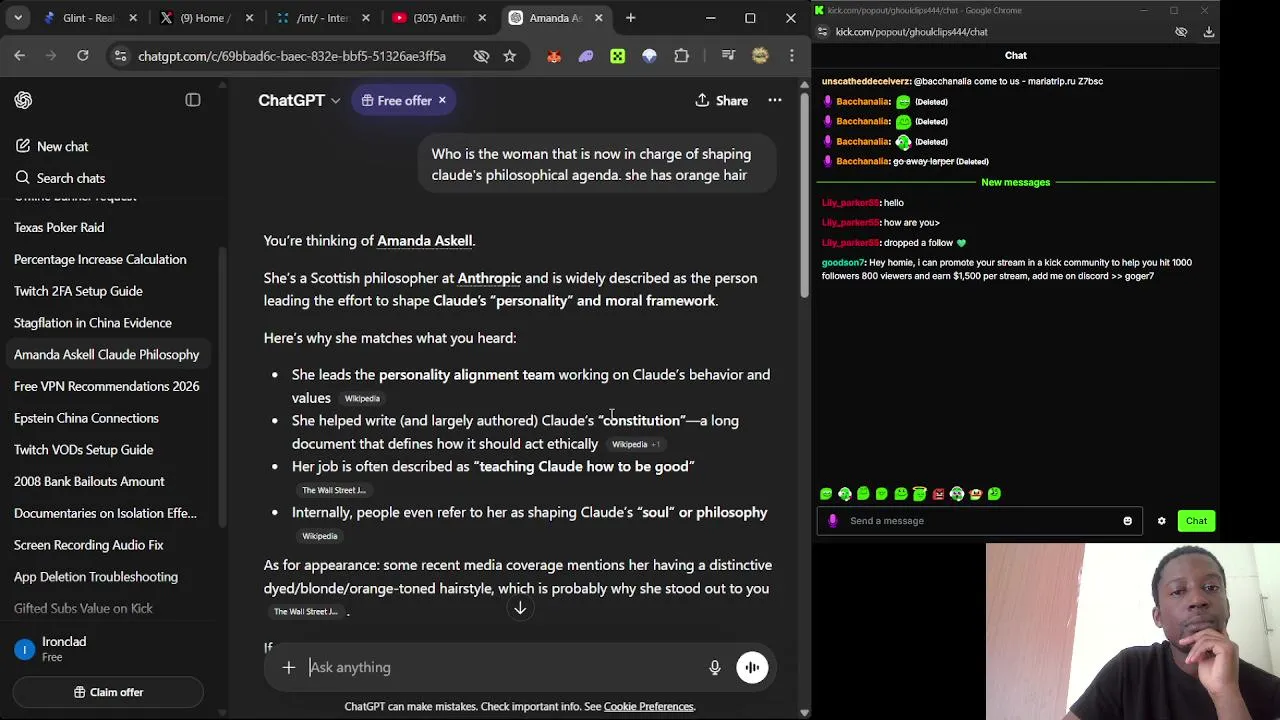Click the chatgpt.com address bar URL
Screen dimensions: 1280x720
click(292, 56)
